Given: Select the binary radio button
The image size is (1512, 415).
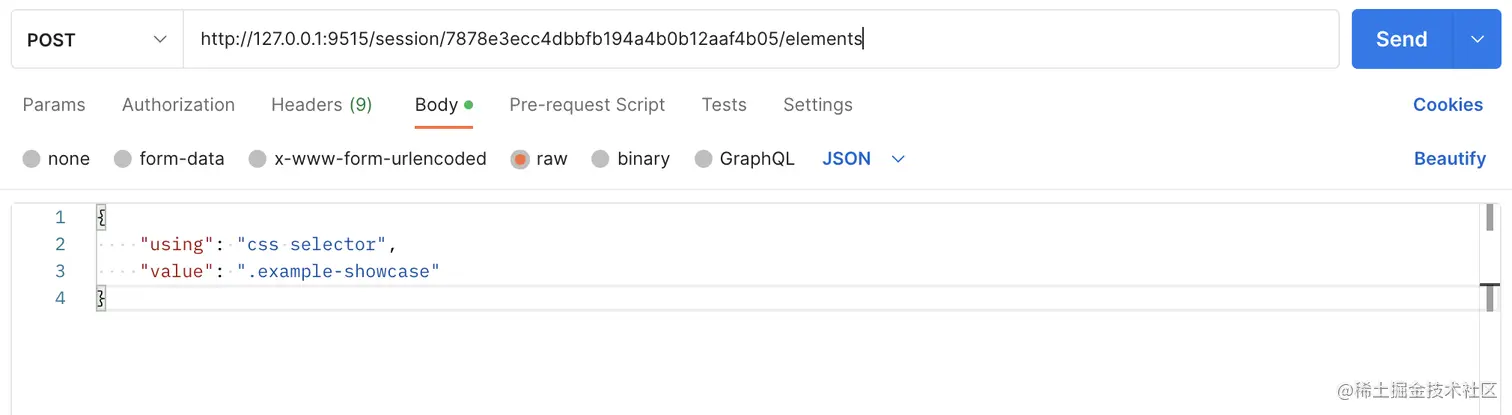Looking at the screenshot, I should [601, 159].
